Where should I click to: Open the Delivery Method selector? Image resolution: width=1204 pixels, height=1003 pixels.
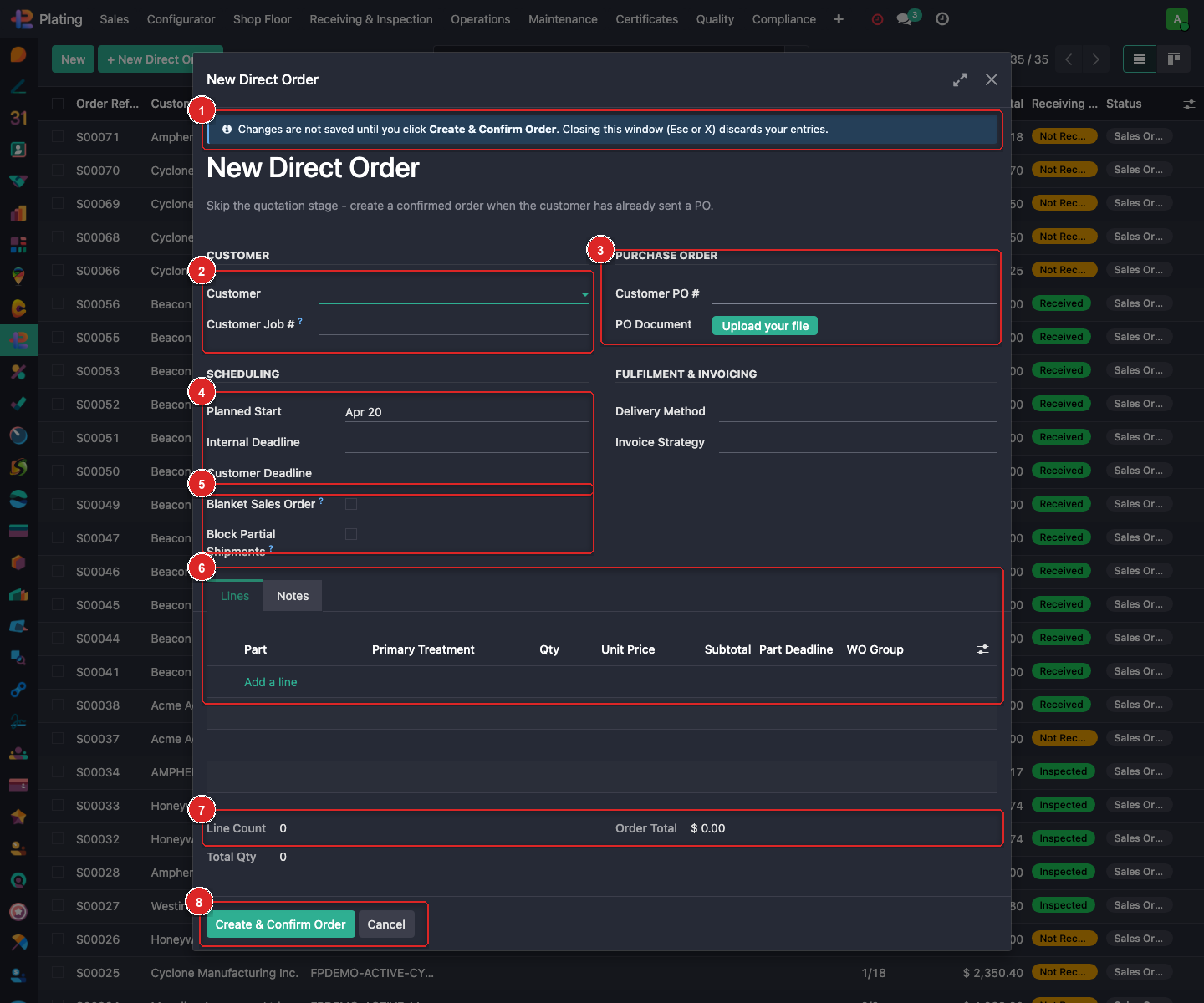[857, 410]
